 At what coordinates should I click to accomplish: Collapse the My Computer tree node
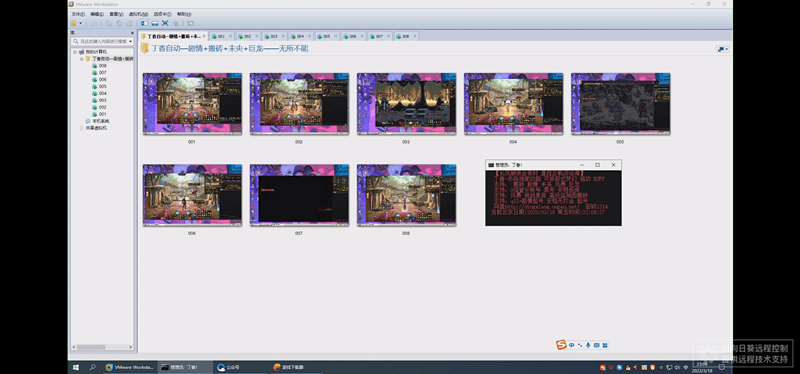pos(76,52)
